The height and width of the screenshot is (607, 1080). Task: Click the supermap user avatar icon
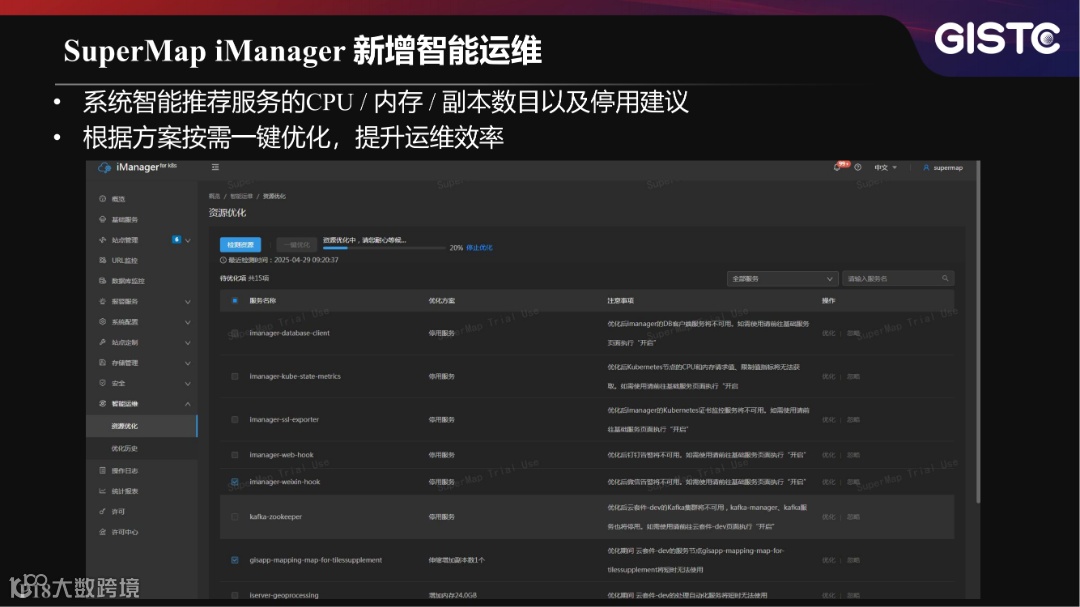926,167
